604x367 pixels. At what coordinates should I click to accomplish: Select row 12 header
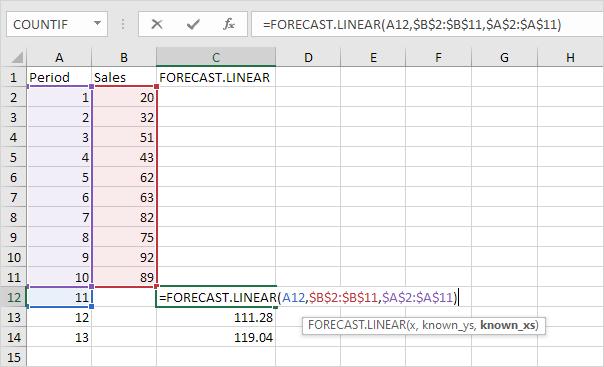(x=13, y=297)
